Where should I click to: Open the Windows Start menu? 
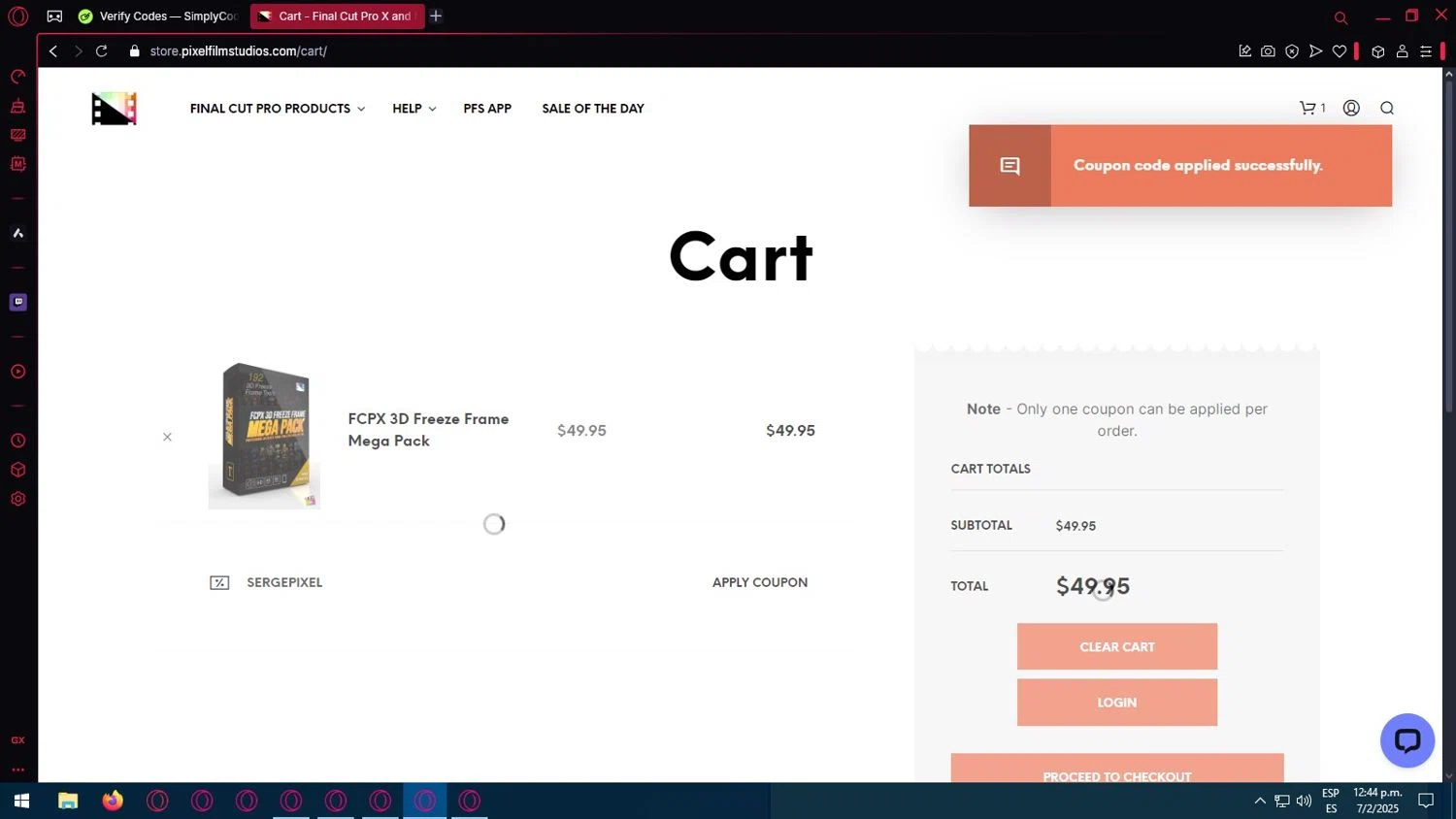pos(21,801)
